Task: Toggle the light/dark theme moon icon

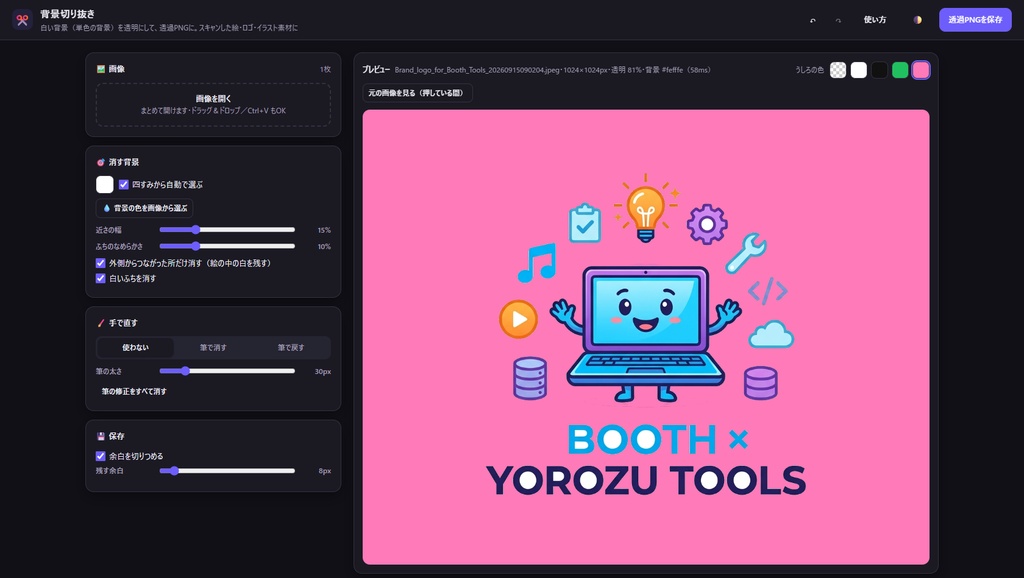Action: [918, 20]
